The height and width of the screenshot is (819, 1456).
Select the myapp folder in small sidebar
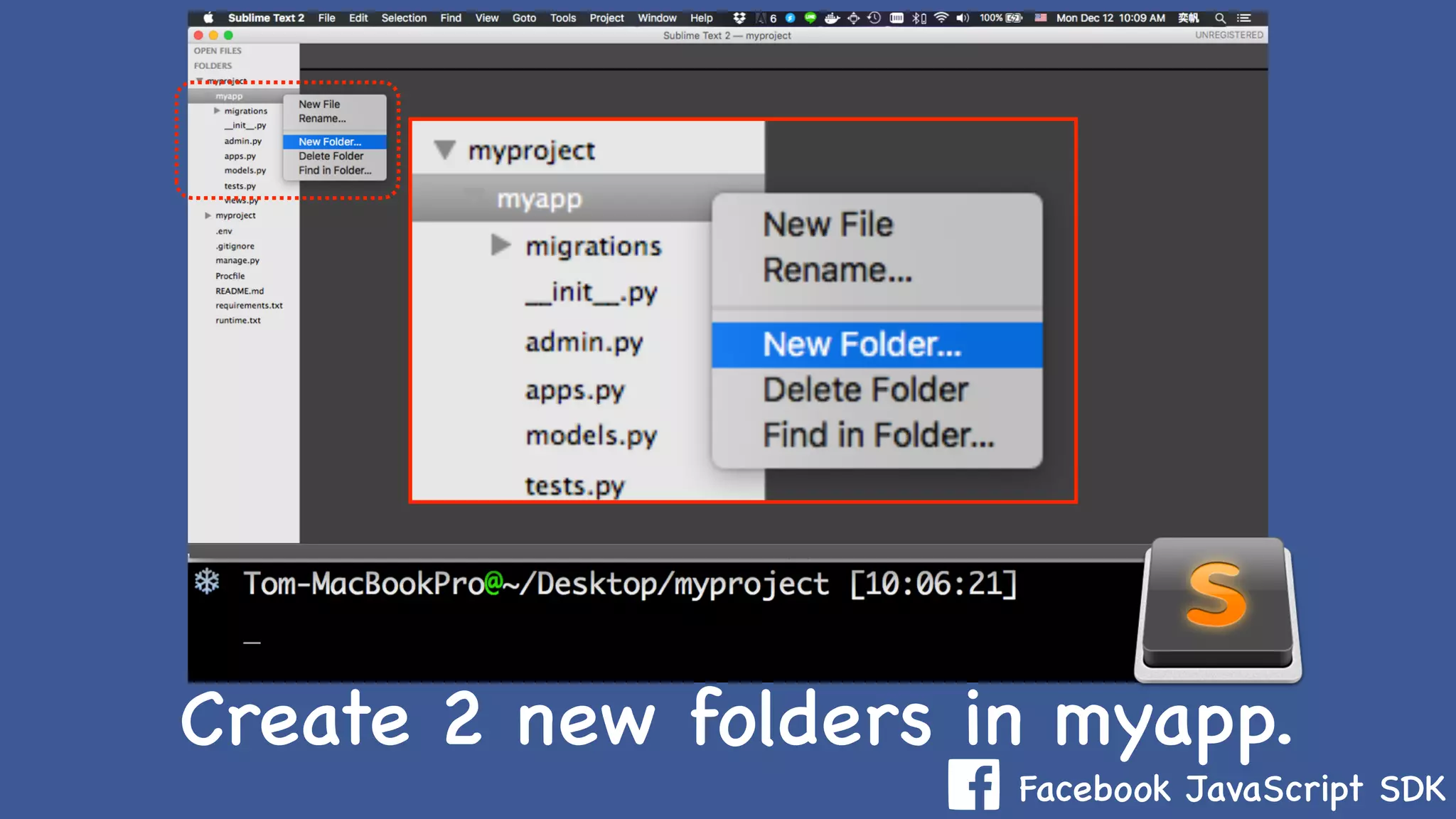[229, 96]
